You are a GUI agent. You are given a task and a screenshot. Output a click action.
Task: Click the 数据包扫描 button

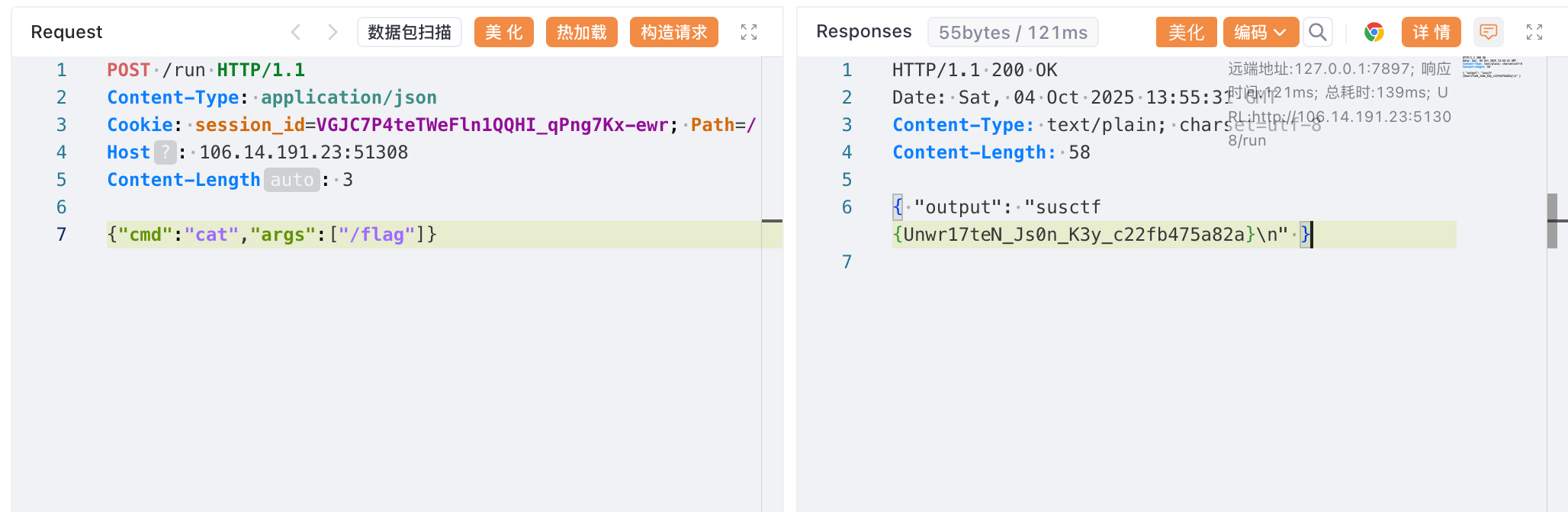pyautogui.click(x=410, y=32)
